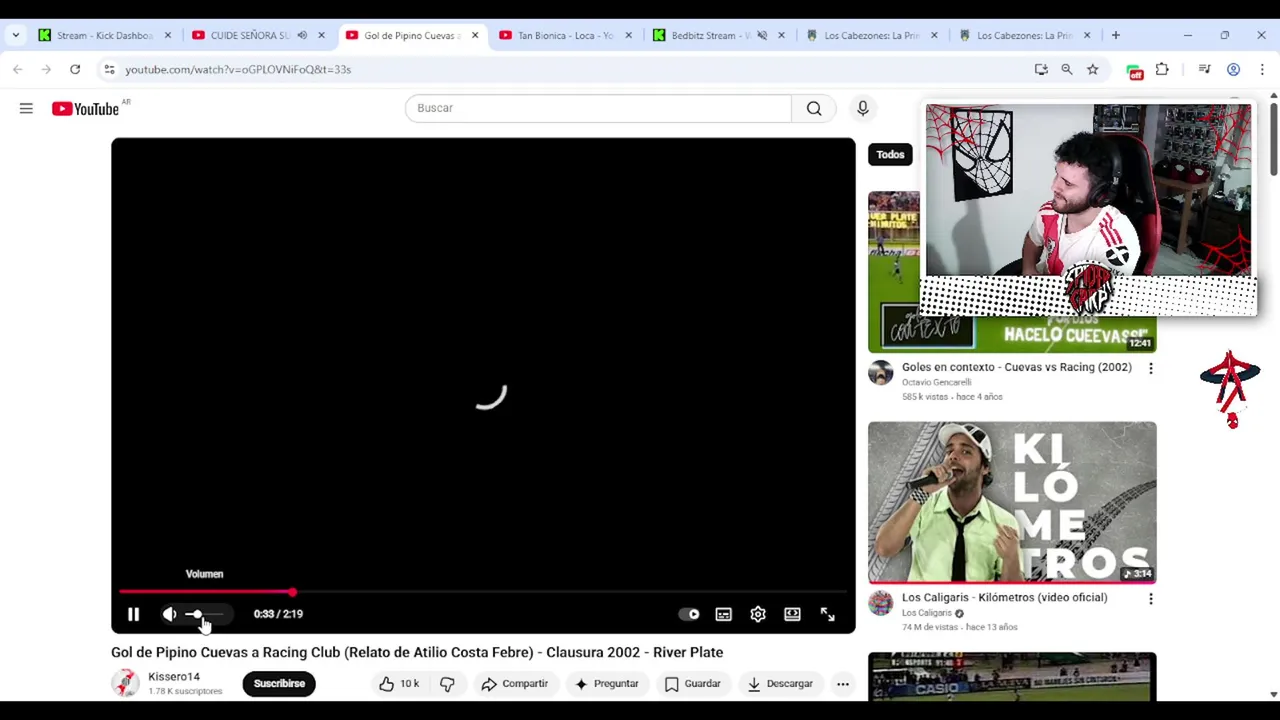Open Goles en contexto video title
The image size is (1280, 720).
1016,367
